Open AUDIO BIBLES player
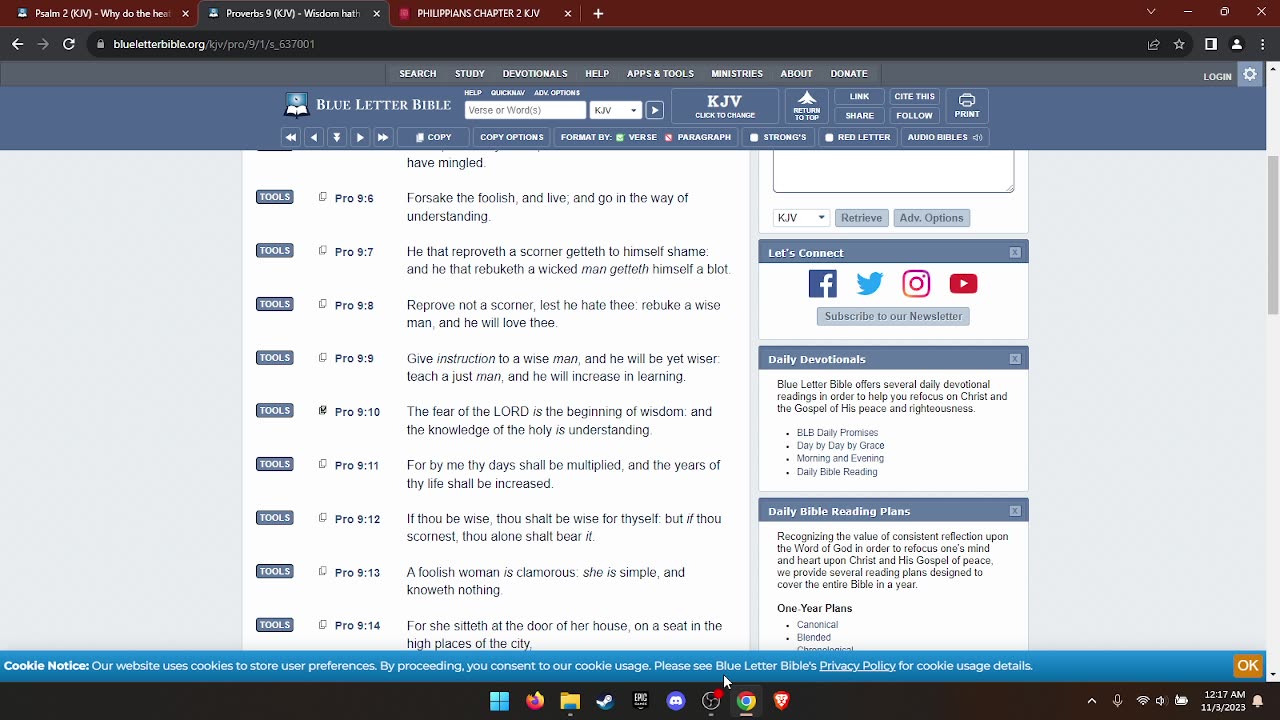The image size is (1280, 720). (x=944, y=137)
